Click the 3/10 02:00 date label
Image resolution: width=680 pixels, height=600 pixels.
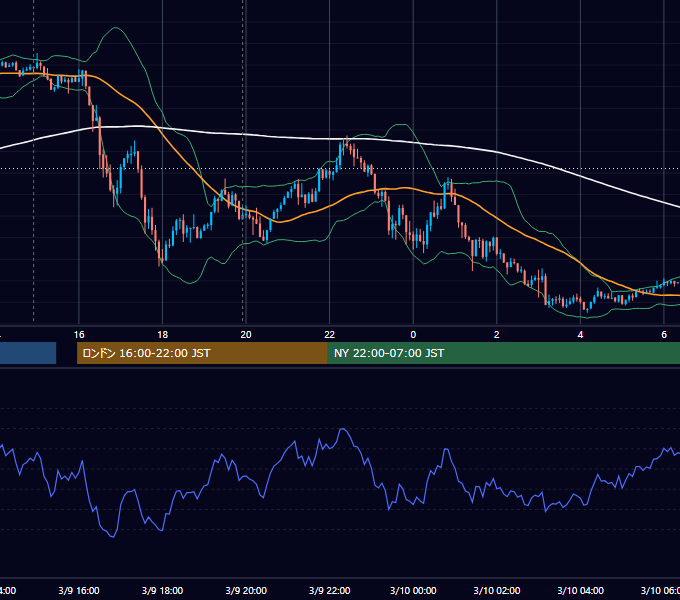(497, 591)
